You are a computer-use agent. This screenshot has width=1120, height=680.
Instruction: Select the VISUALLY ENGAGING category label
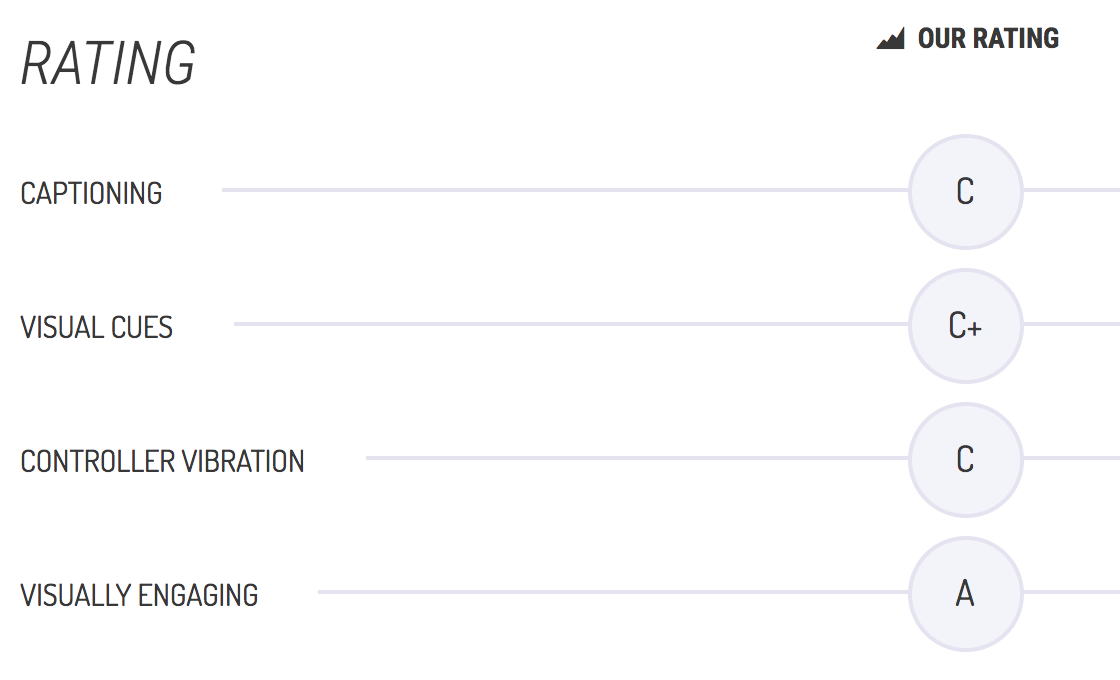(139, 596)
